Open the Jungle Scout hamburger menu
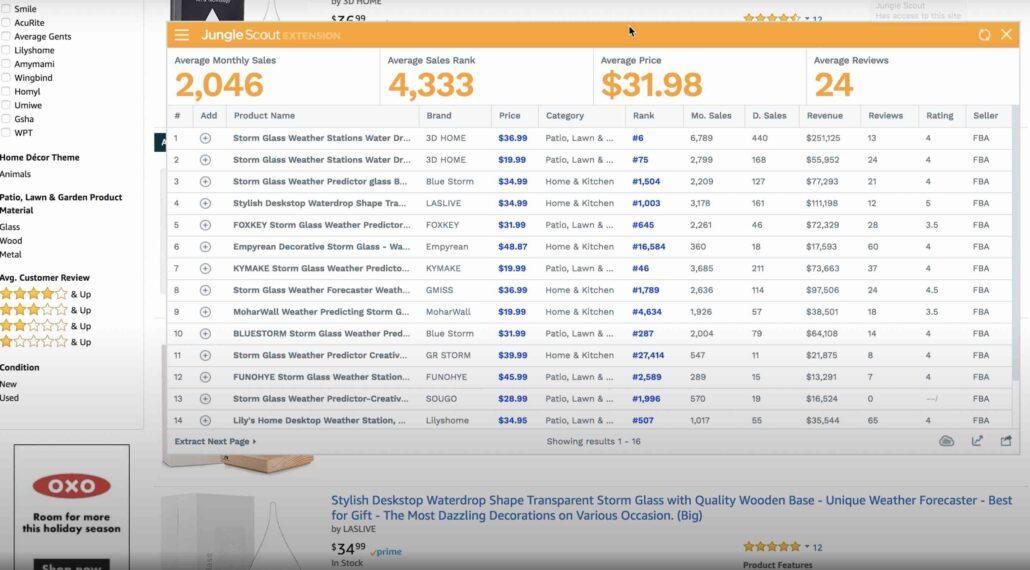Screen dimensions: 1030x570 pyautogui.click(x=181, y=35)
